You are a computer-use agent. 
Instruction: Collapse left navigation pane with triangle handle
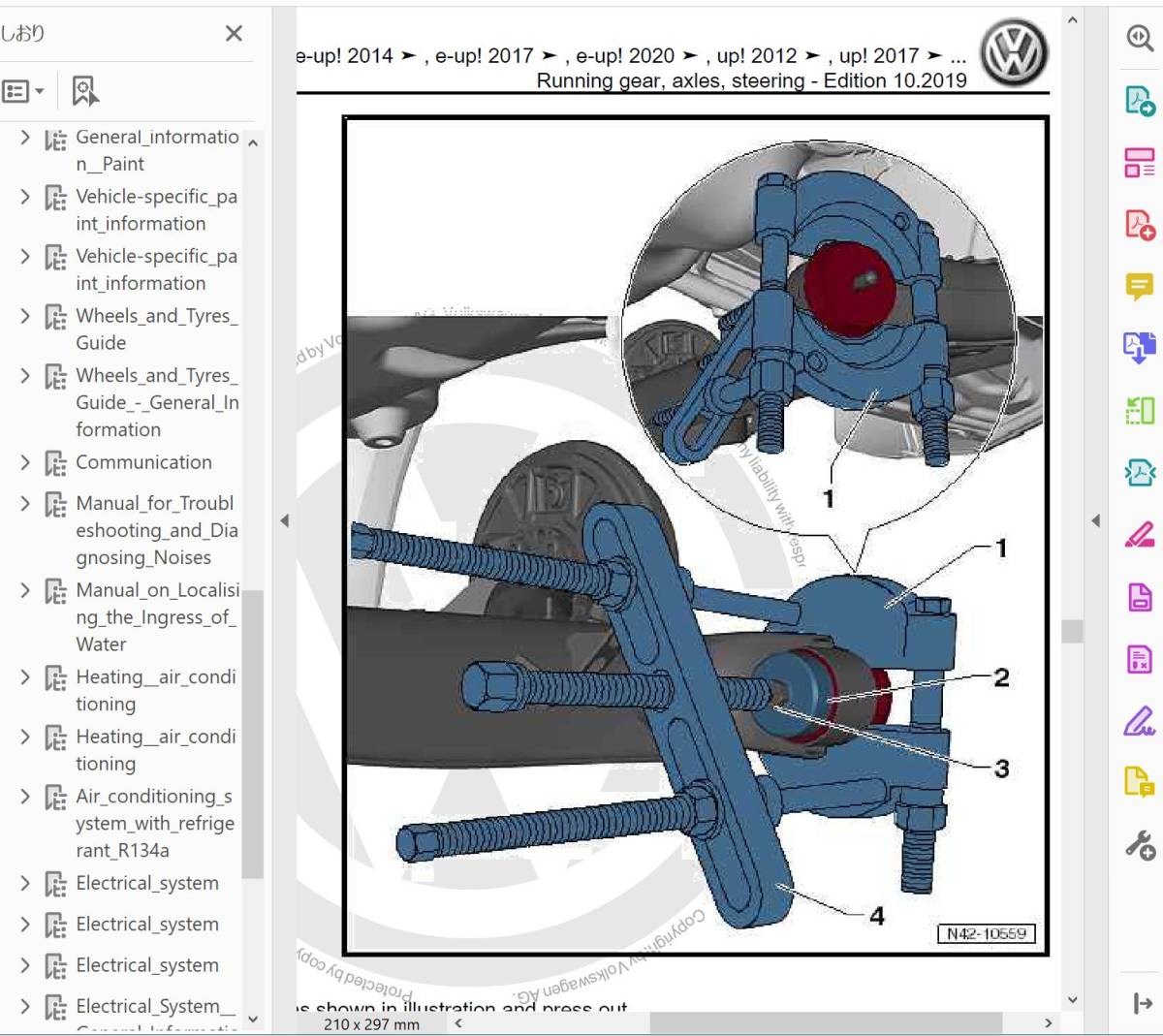tap(284, 520)
